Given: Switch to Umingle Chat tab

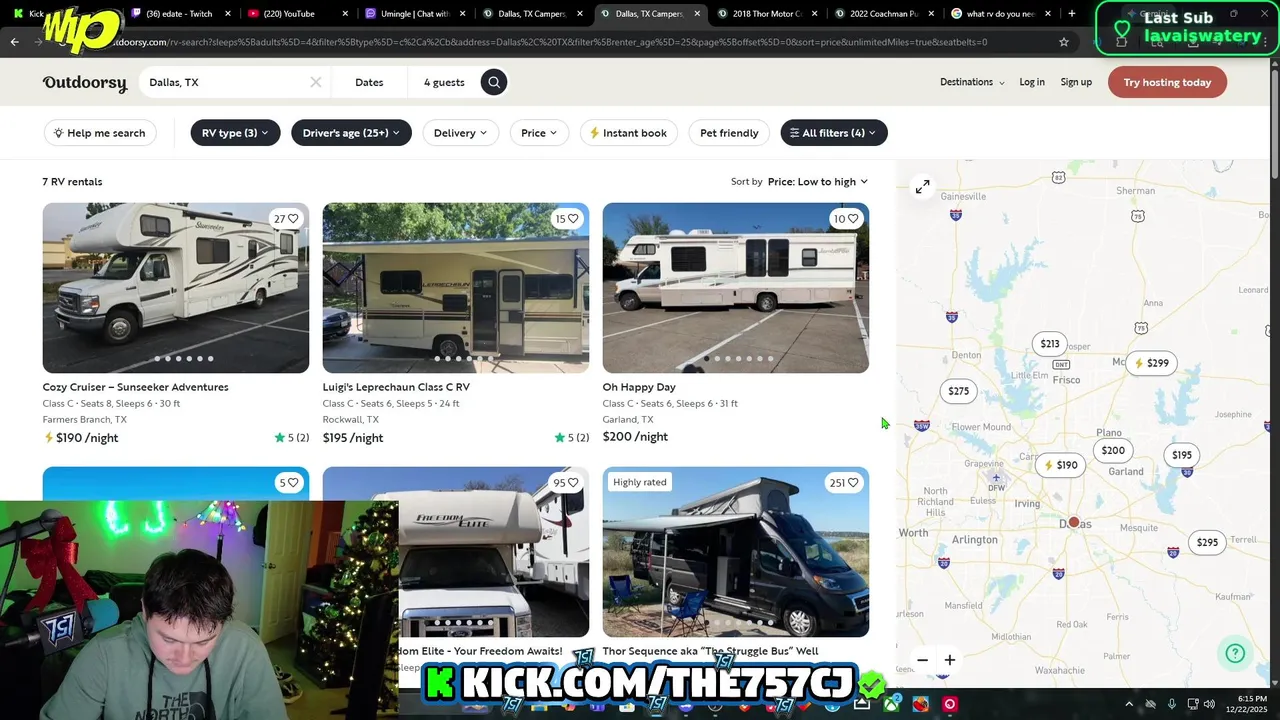Looking at the screenshot, I should click(414, 14).
